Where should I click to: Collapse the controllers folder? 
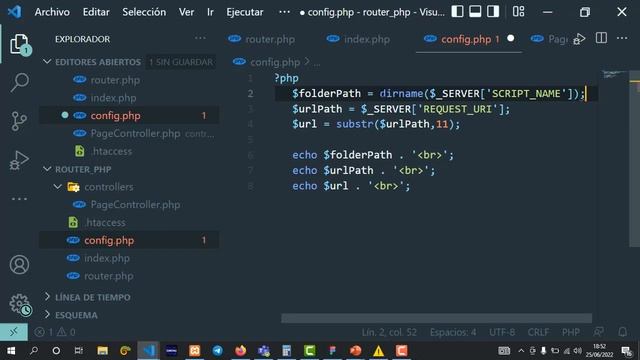[x=58, y=187]
